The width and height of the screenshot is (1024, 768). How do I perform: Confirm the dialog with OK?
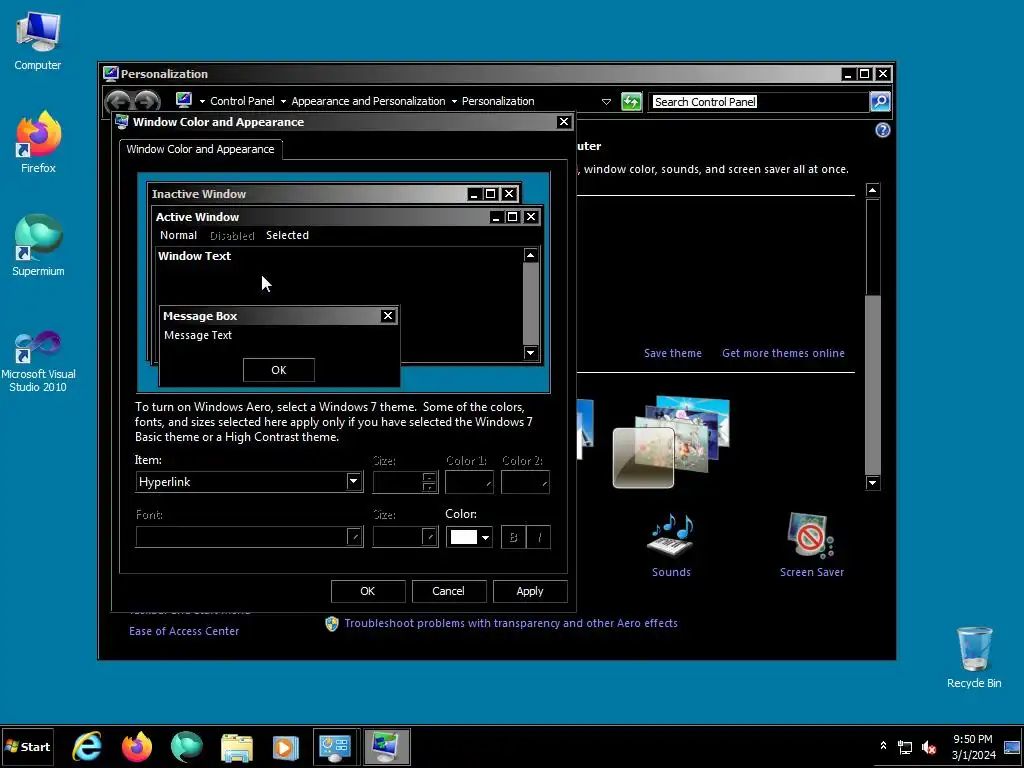368,591
